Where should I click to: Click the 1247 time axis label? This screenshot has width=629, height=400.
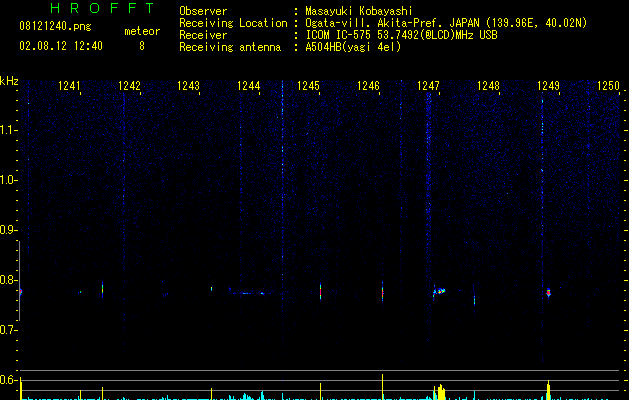[x=428, y=86]
